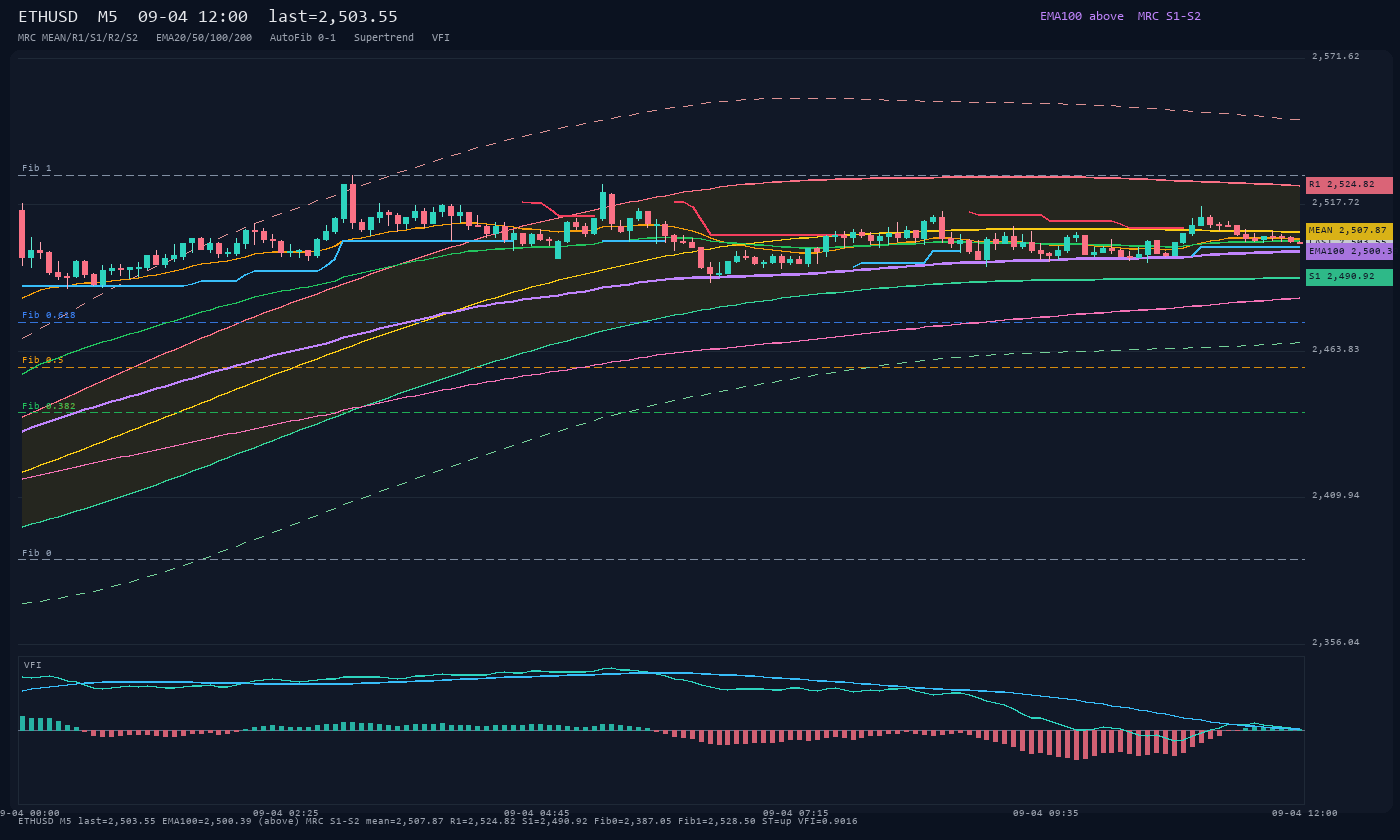Screen dimensions: 1400x840
Task: Click the "09-04 04:45" time axis label
Action: (537, 813)
